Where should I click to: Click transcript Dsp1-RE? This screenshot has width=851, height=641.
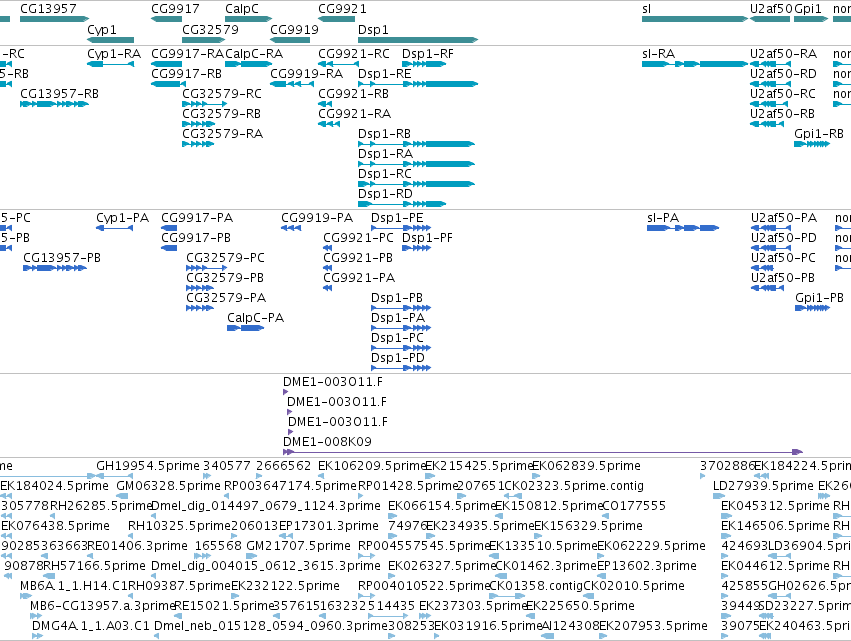pyautogui.click(x=418, y=84)
